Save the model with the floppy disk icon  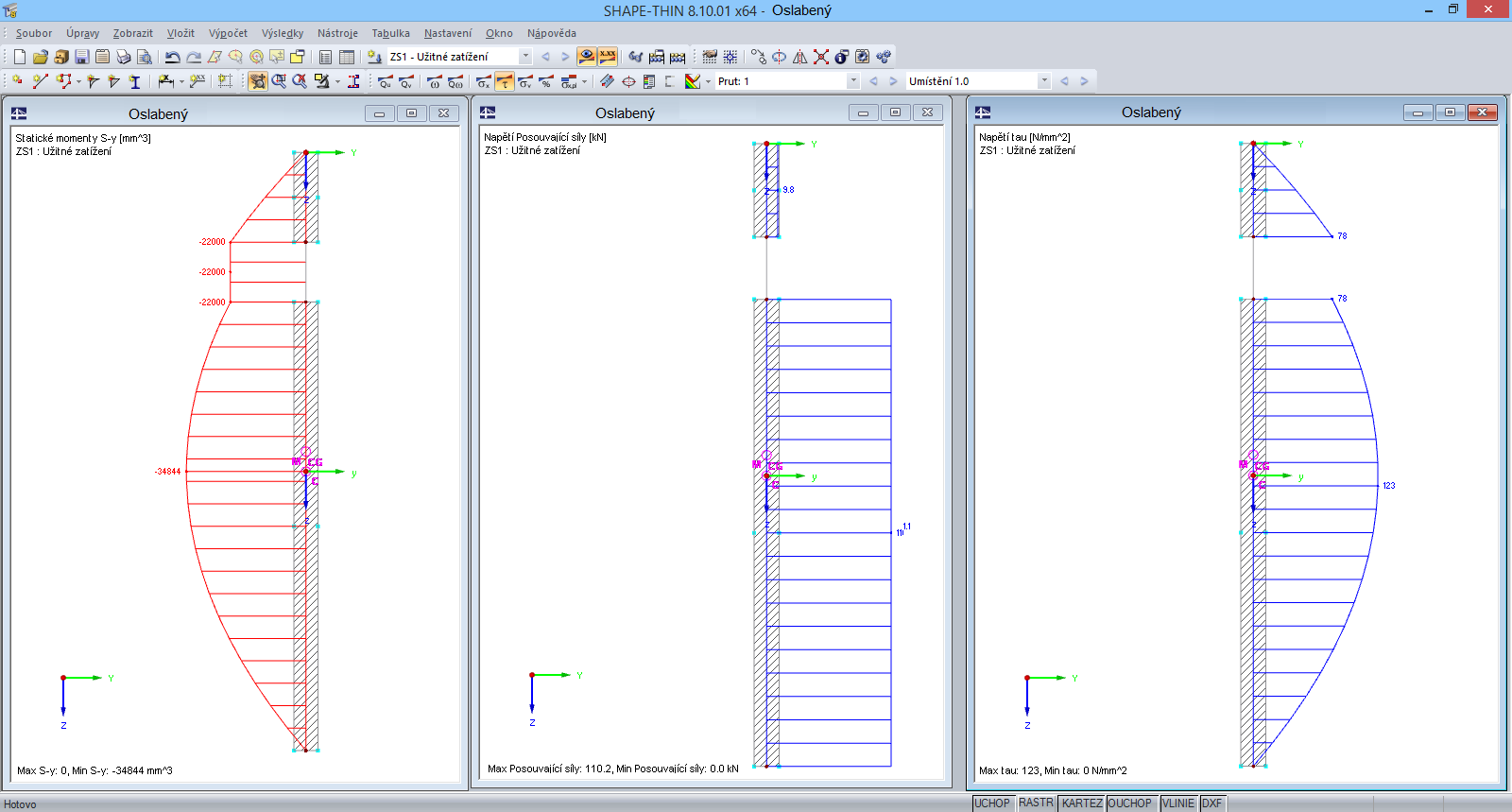point(82,57)
